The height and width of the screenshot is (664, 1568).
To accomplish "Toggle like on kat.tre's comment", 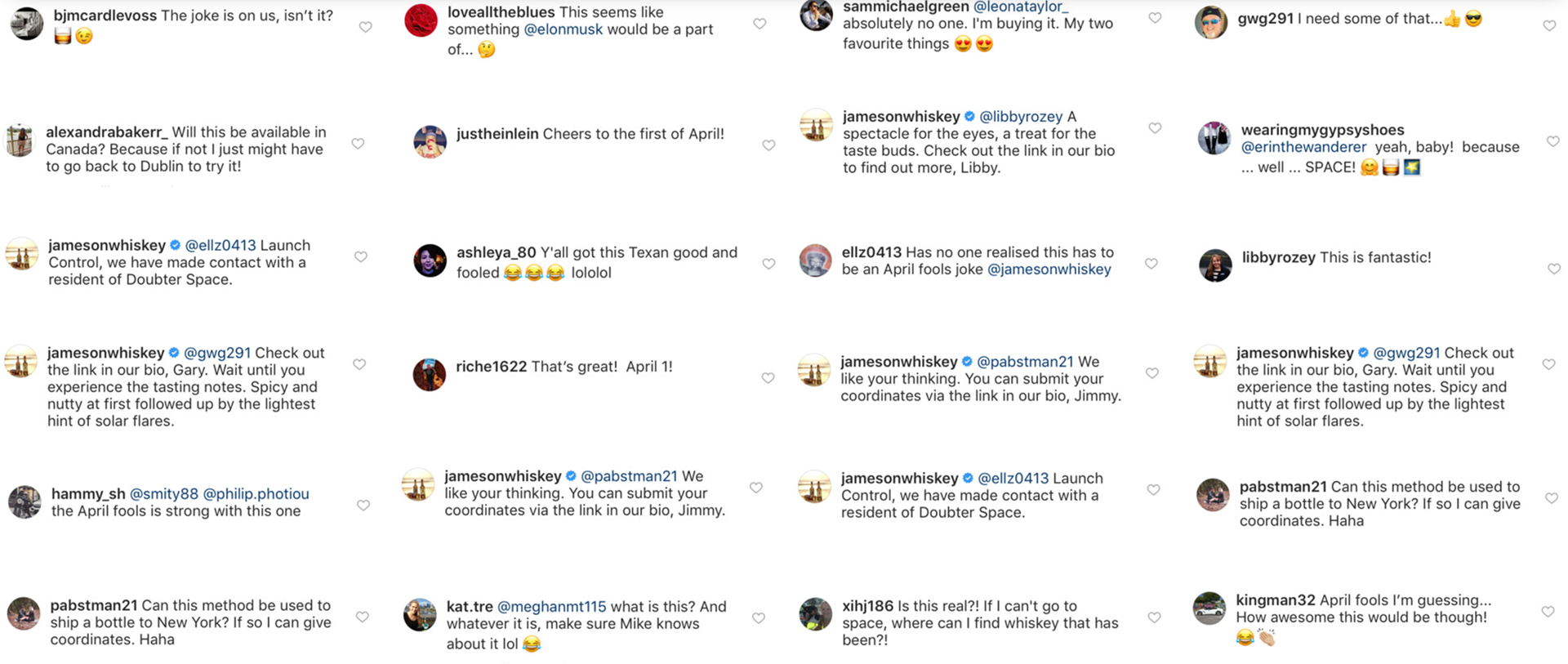I will (x=758, y=618).
